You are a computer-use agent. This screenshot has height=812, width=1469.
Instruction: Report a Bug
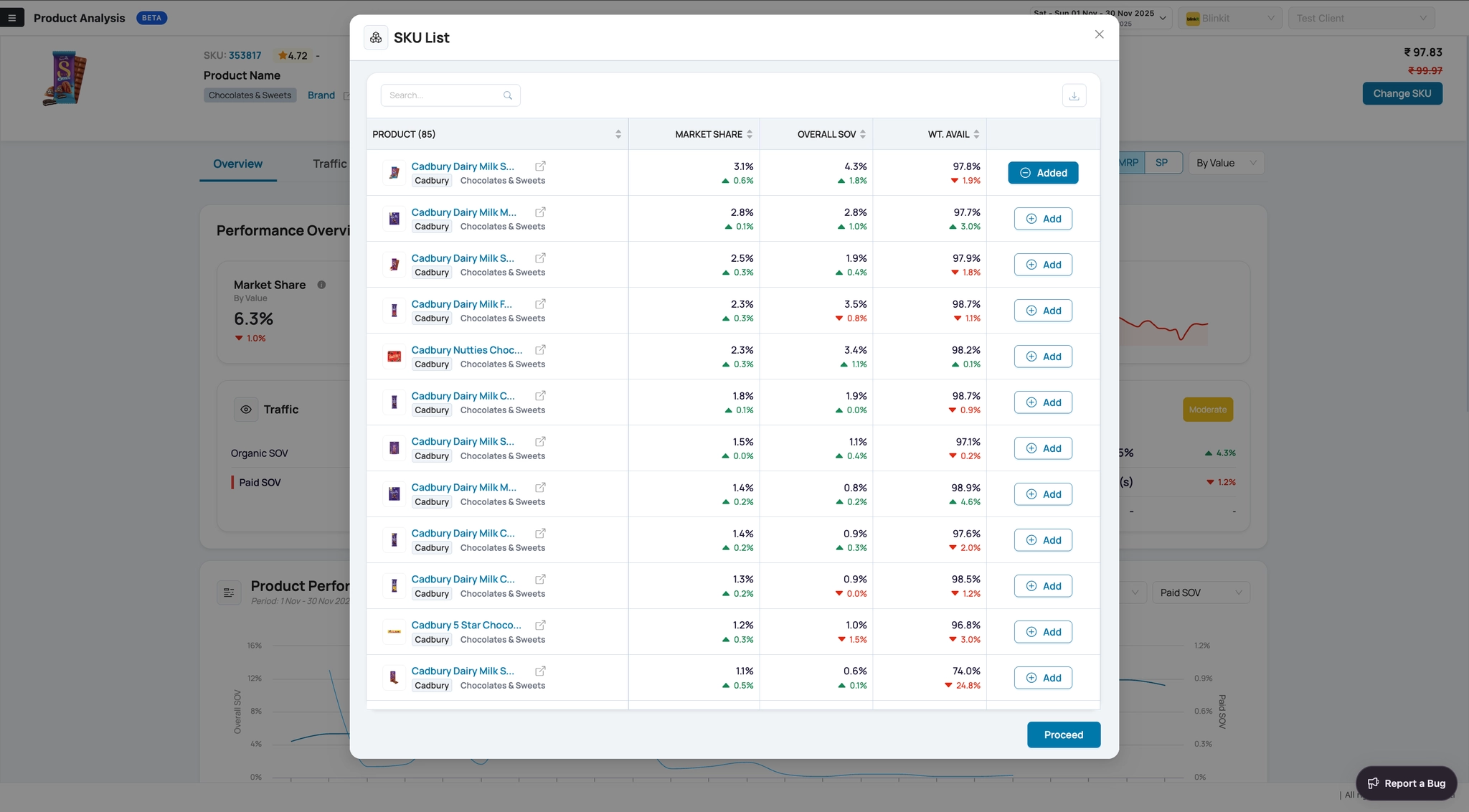click(1406, 783)
